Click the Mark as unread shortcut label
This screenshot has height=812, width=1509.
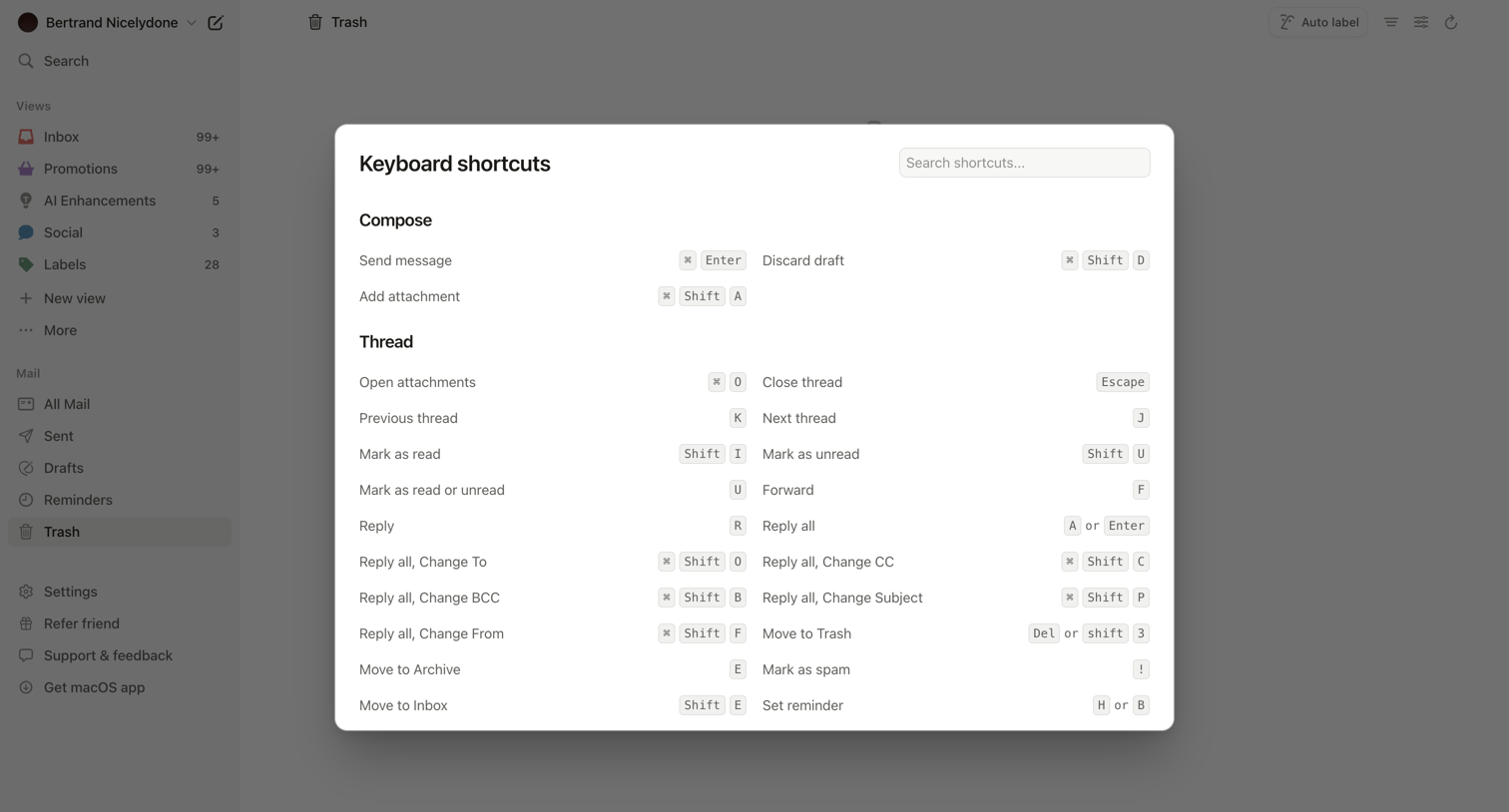810,454
